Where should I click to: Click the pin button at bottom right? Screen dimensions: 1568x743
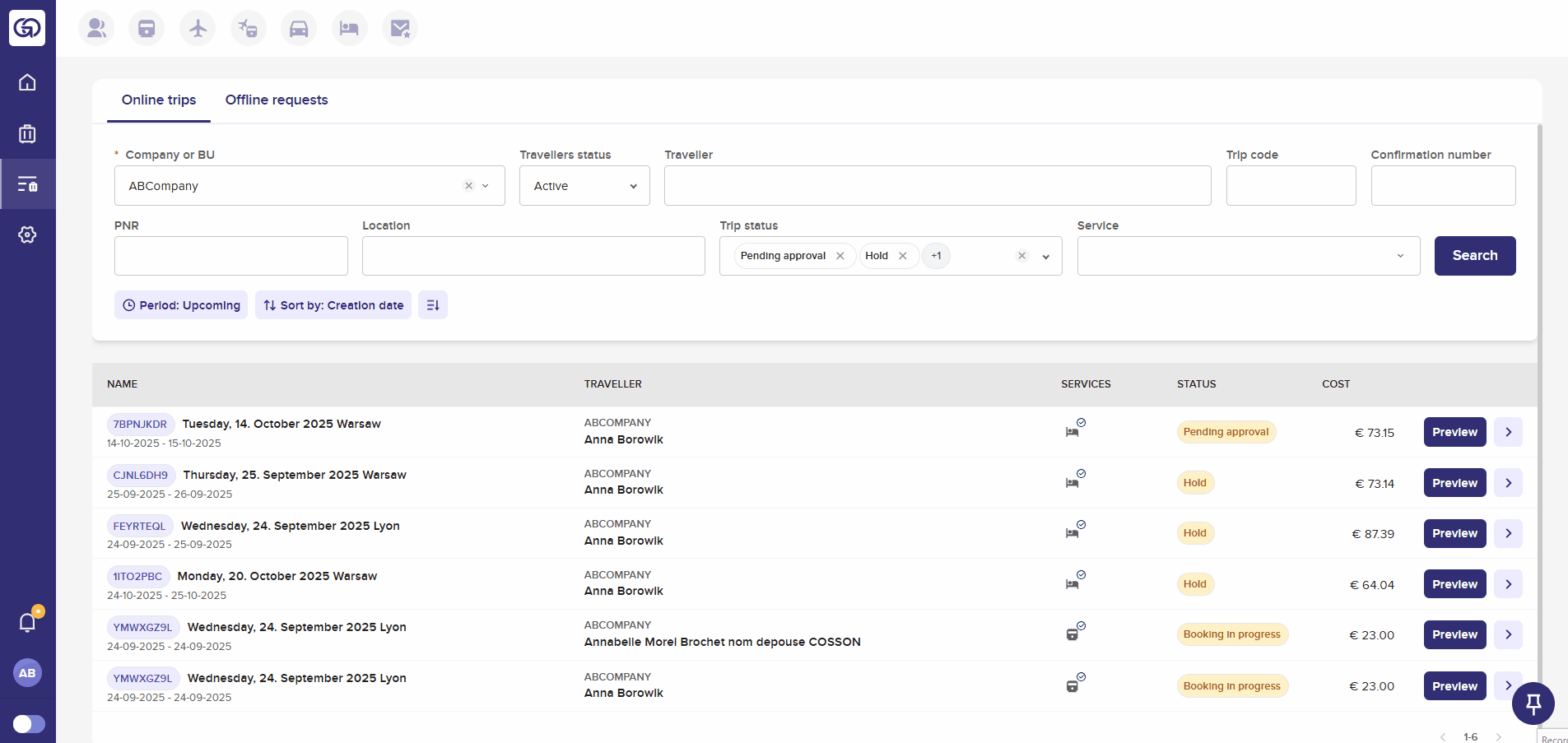pyautogui.click(x=1533, y=704)
